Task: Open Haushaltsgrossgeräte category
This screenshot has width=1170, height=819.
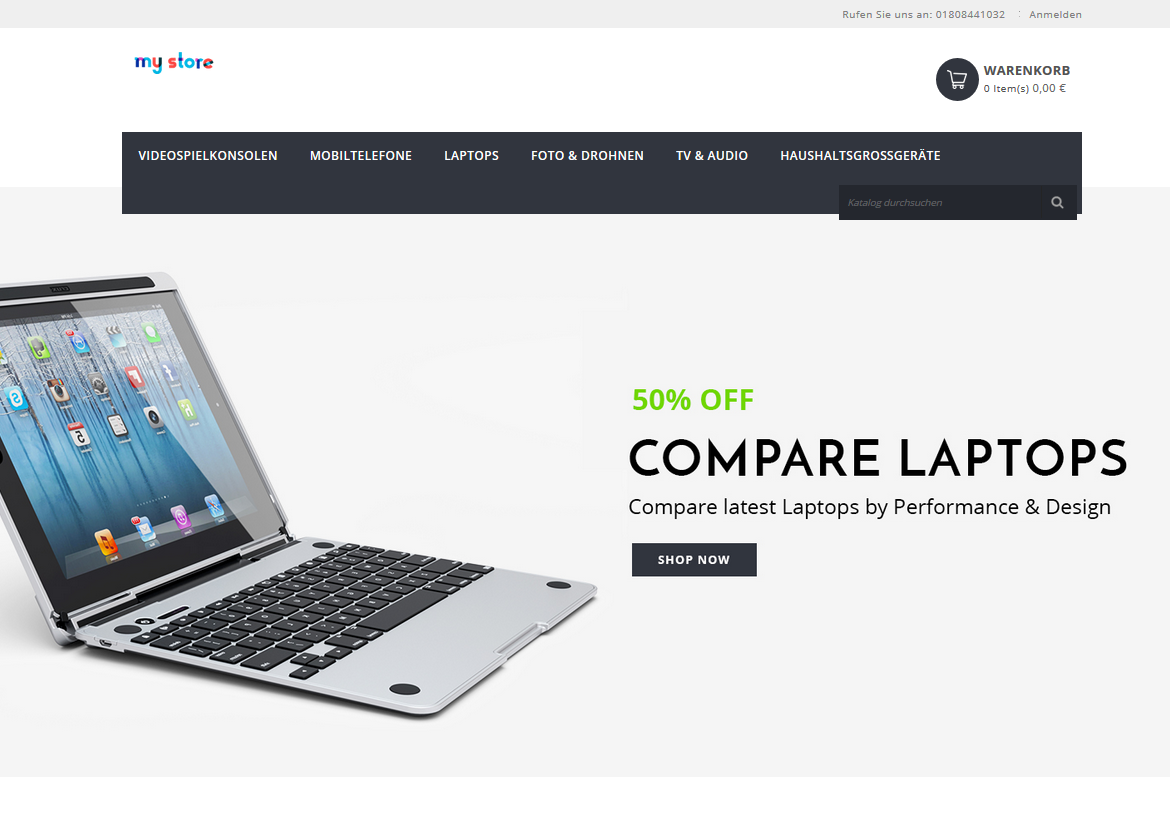Action: tap(860, 155)
